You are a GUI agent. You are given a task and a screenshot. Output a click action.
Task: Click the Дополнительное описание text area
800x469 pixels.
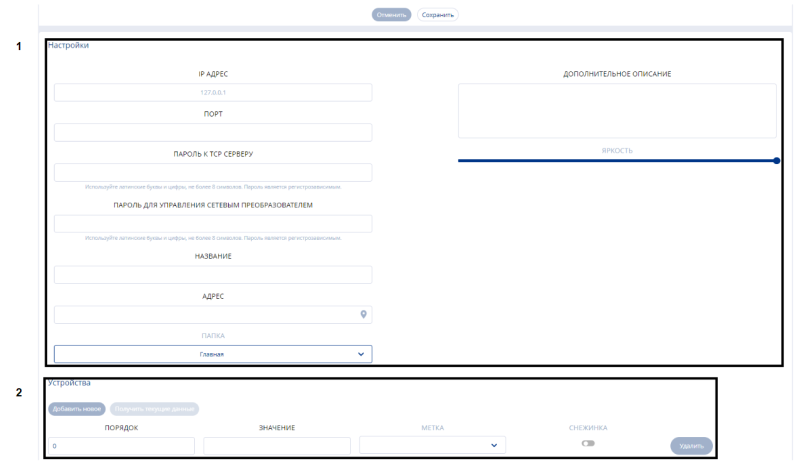(617, 110)
